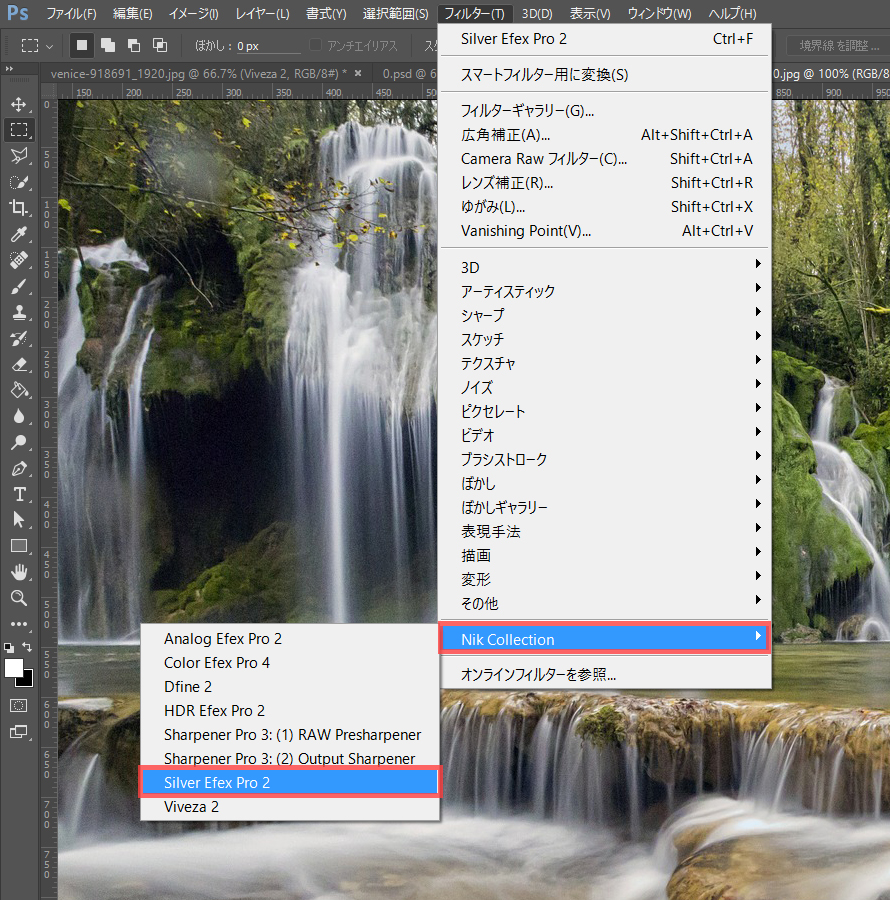Viewport: 890px width, 900px height.
Task: Select the Dodge tool
Action: click(19, 443)
